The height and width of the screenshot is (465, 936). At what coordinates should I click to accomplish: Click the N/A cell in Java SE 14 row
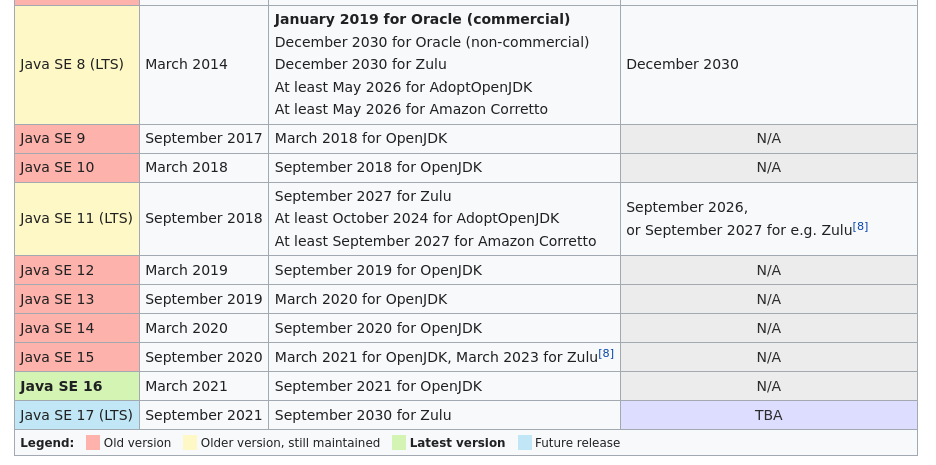tap(769, 328)
